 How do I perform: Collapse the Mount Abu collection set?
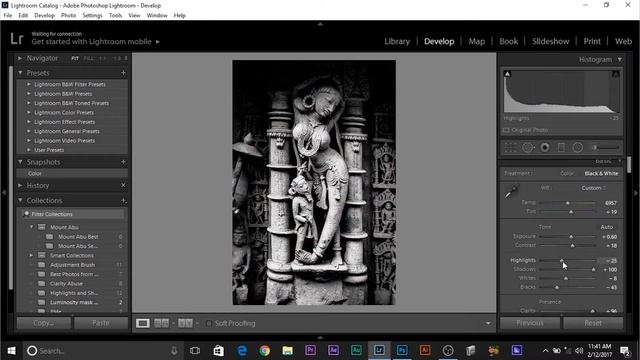pos(31,227)
